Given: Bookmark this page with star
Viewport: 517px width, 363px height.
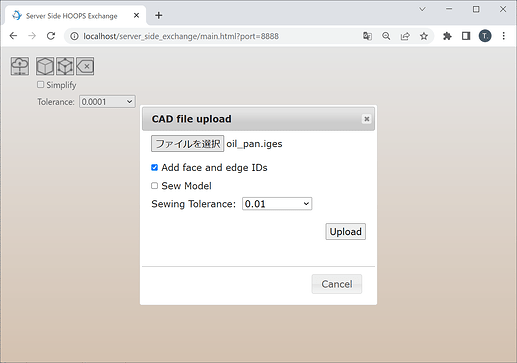Looking at the screenshot, I should (x=424, y=36).
